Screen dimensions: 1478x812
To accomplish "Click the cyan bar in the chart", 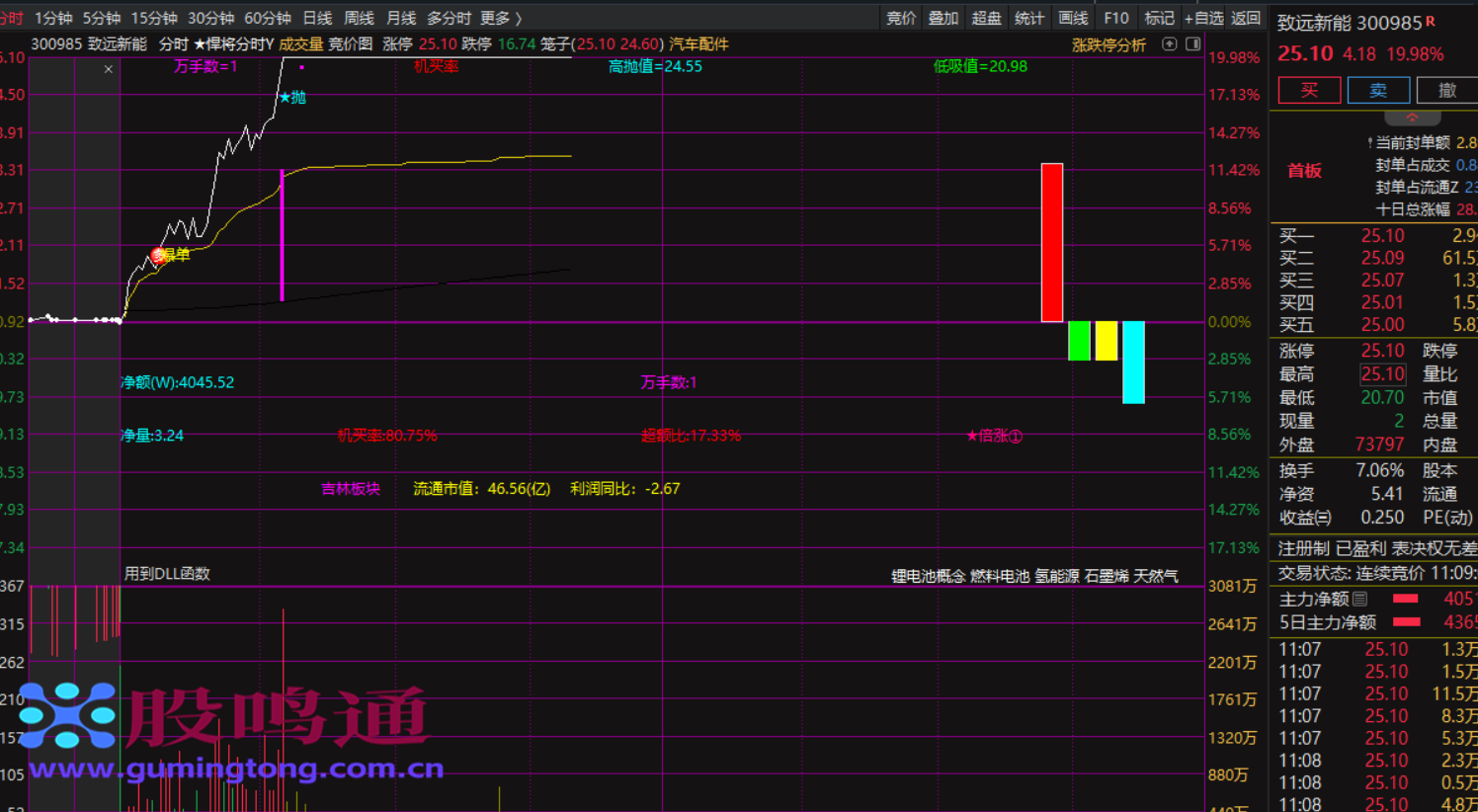I will [1133, 362].
